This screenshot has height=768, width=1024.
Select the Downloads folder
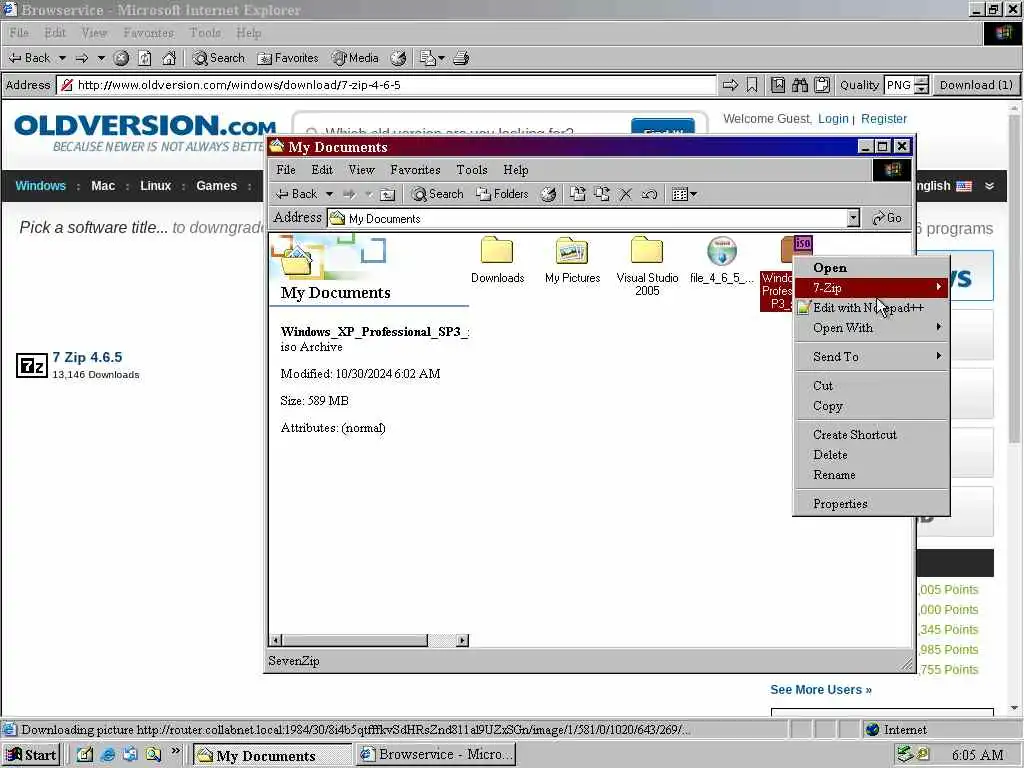pyautogui.click(x=498, y=260)
